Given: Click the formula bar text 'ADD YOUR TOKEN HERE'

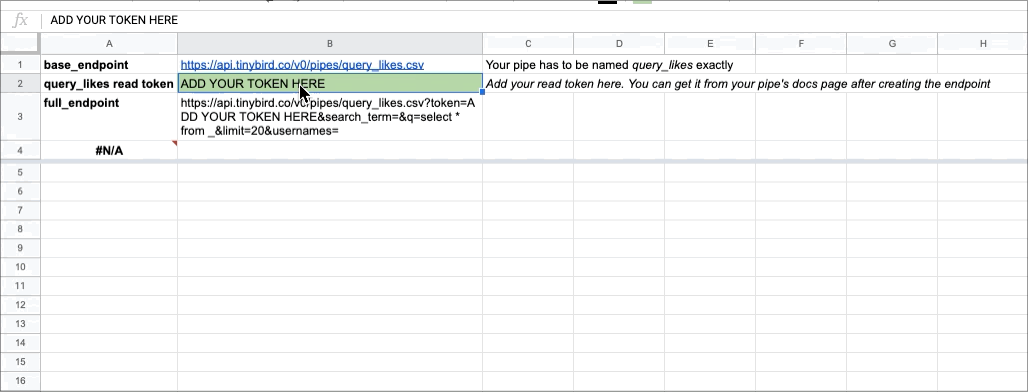Looking at the screenshot, I should pos(114,20).
